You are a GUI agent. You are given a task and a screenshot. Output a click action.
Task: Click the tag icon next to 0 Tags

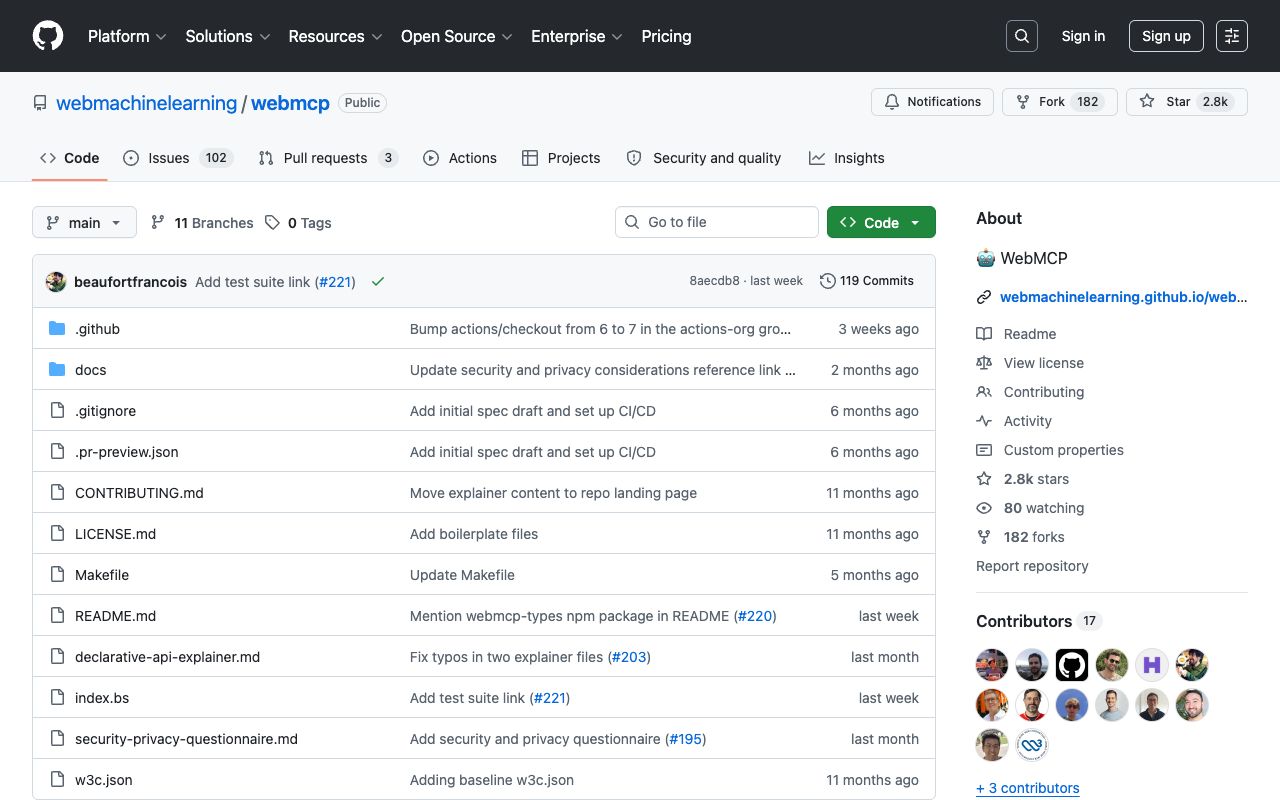coord(272,223)
